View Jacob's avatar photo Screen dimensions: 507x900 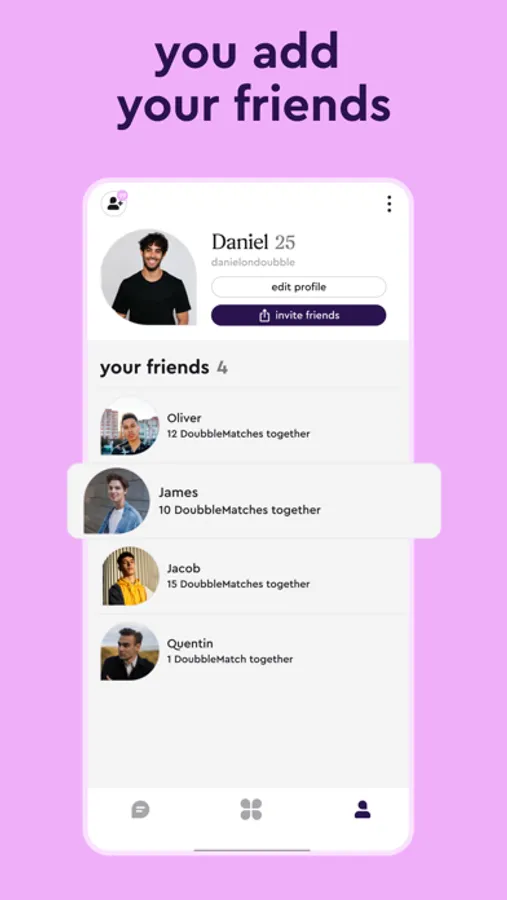pyautogui.click(x=130, y=576)
